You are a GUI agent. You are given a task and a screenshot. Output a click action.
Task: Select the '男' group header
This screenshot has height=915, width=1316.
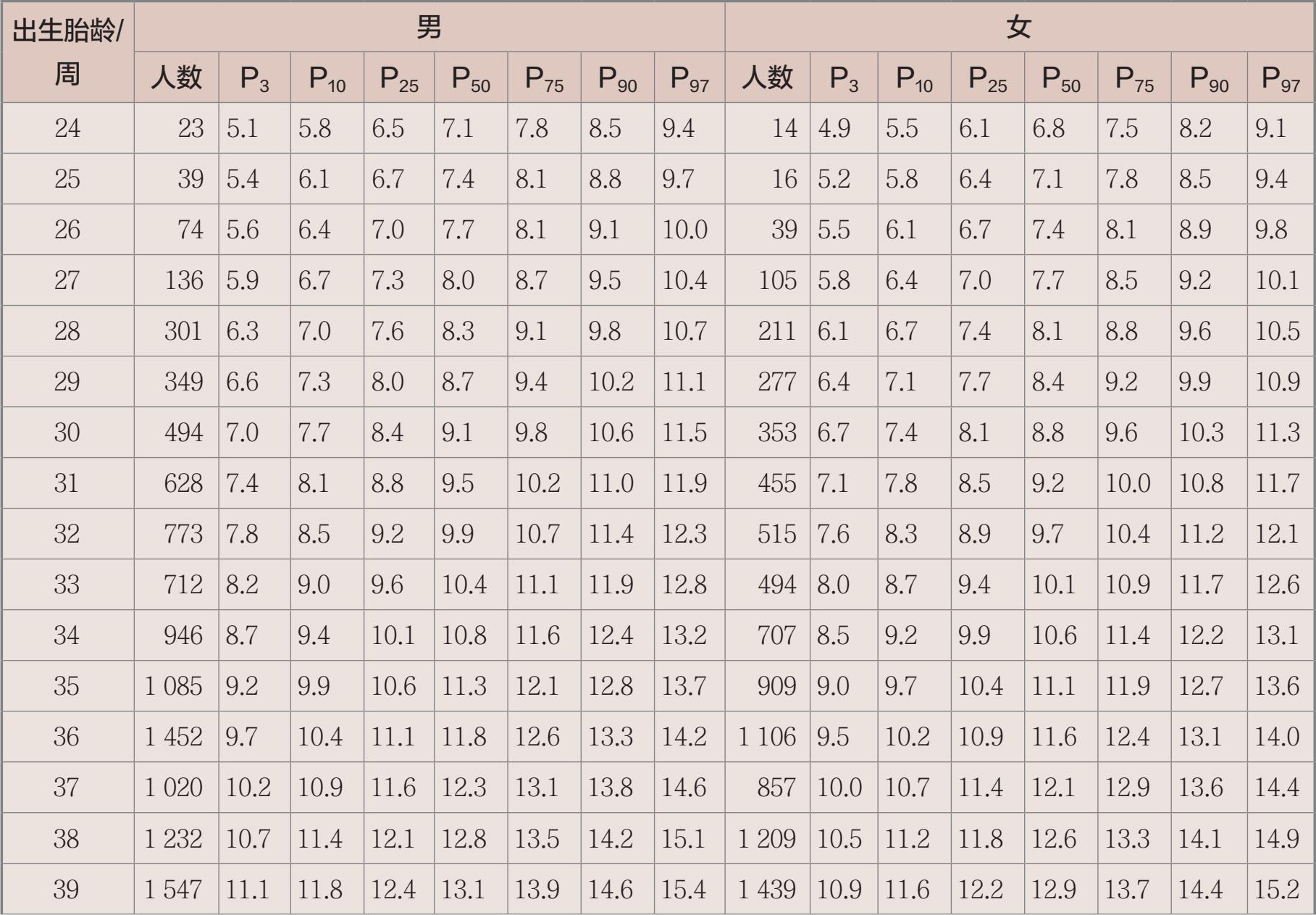429,27
